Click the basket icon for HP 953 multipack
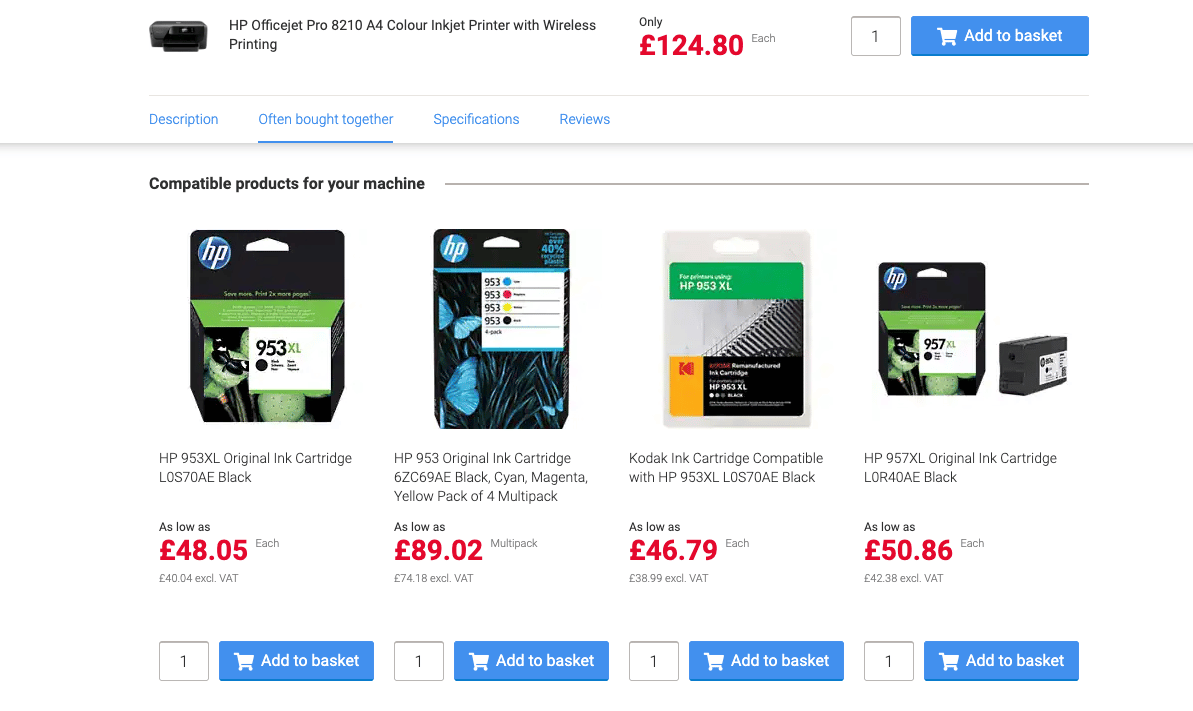Screen dimensions: 1193x711 478,661
